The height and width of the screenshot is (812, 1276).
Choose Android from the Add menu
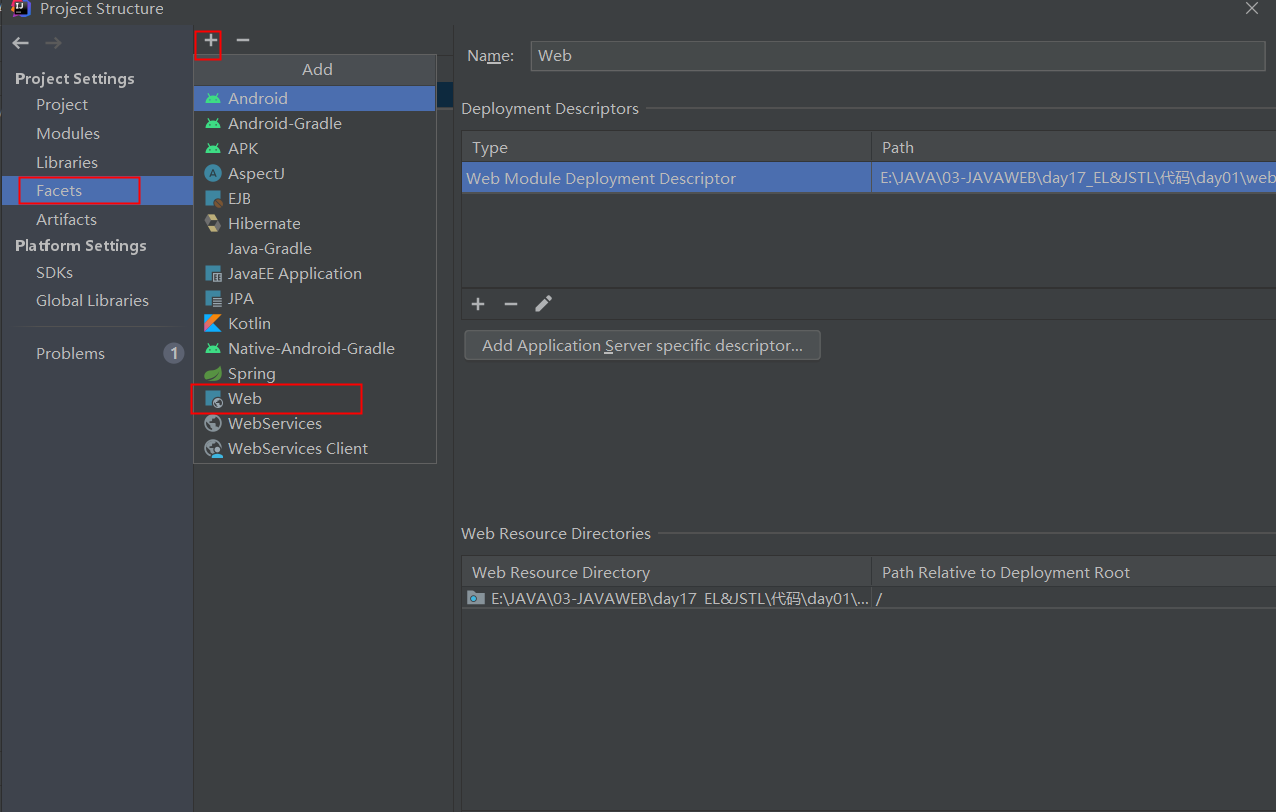315,98
